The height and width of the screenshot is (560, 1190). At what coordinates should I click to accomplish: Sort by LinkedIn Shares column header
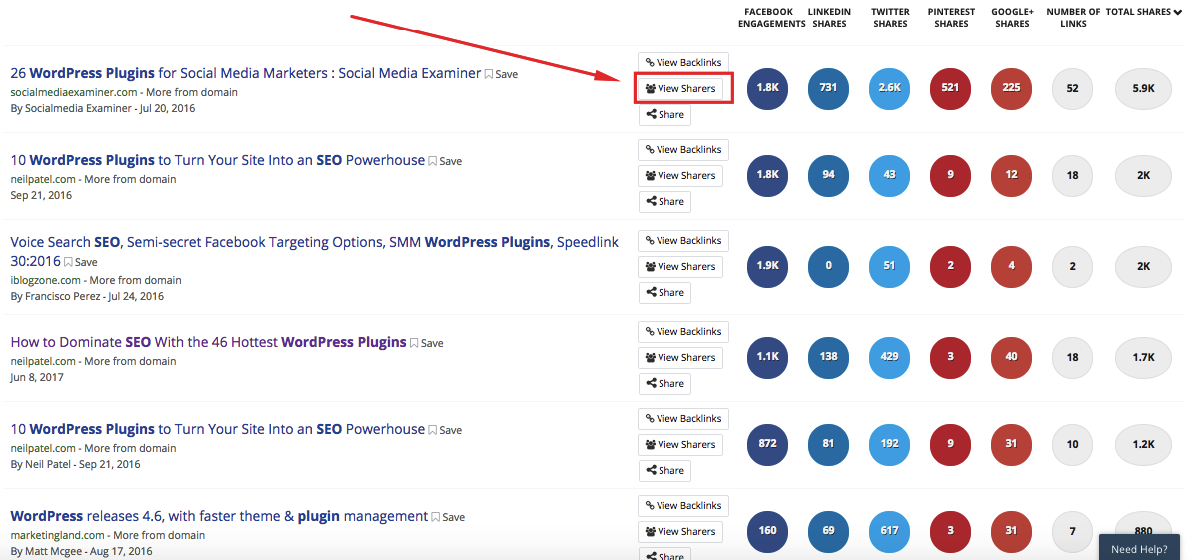tap(829, 18)
